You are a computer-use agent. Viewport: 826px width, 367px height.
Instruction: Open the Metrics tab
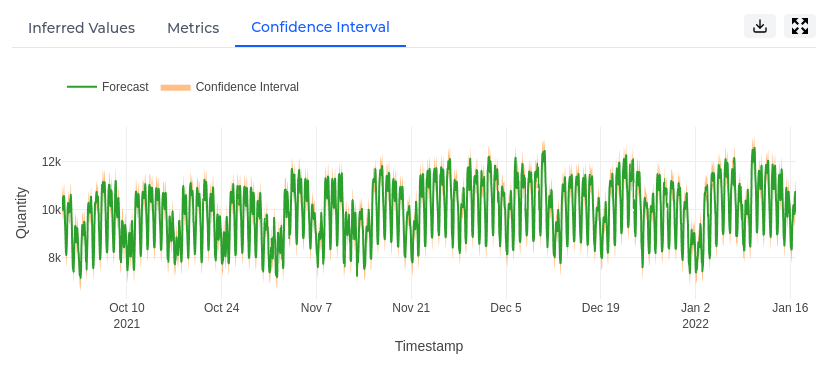point(193,28)
